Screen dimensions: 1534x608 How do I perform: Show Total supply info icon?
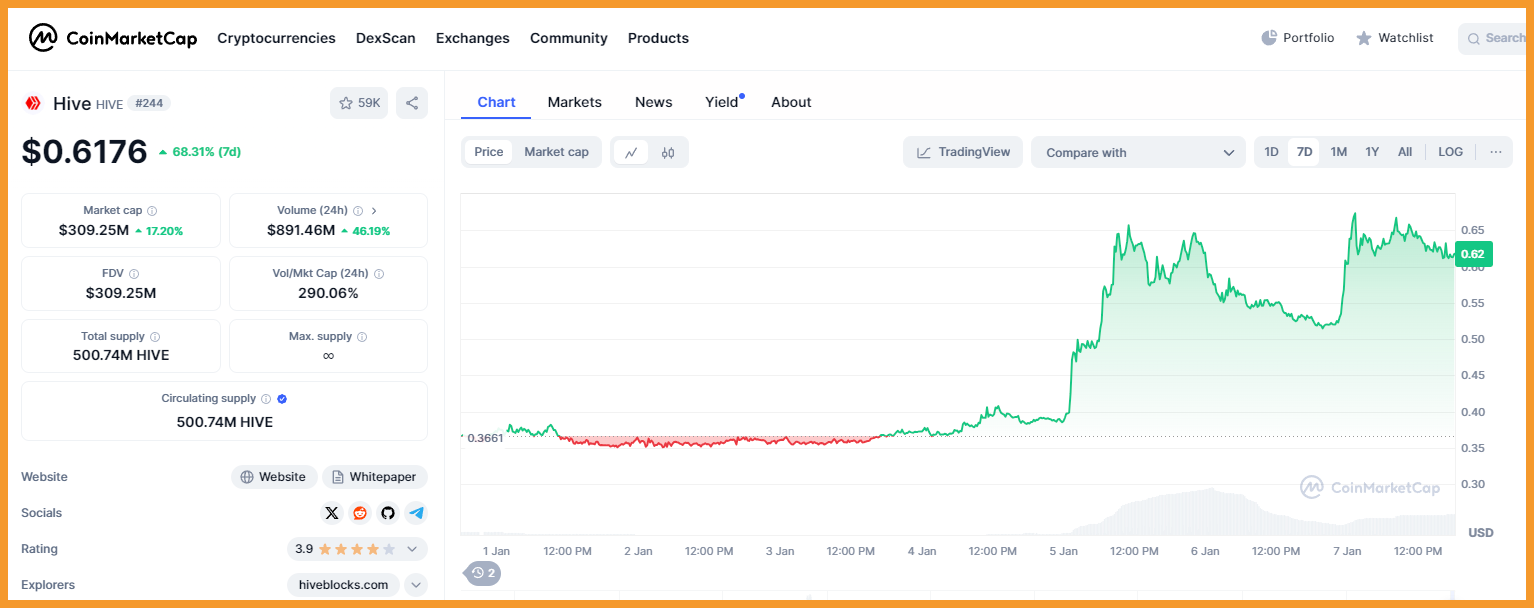point(155,337)
